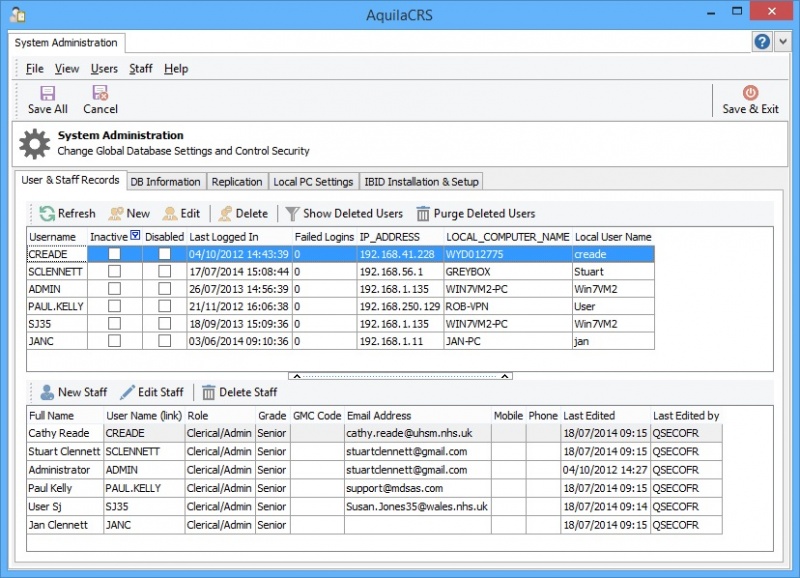This screenshot has height=578, width=800.
Task: Check the Inactive checkbox for PAUL.KELLY
Action: [x=114, y=305]
